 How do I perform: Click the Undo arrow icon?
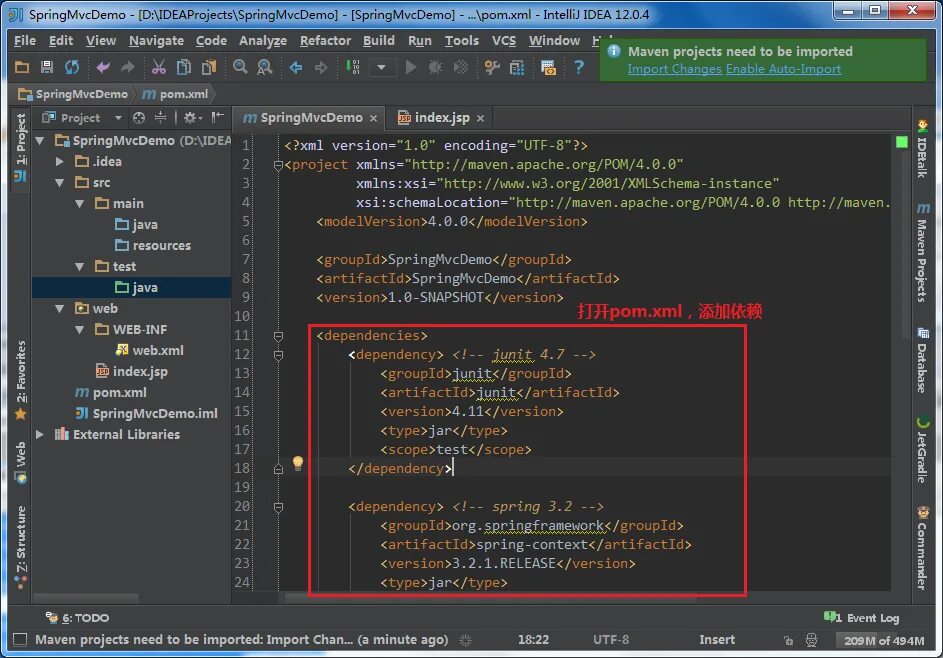click(x=103, y=67)
